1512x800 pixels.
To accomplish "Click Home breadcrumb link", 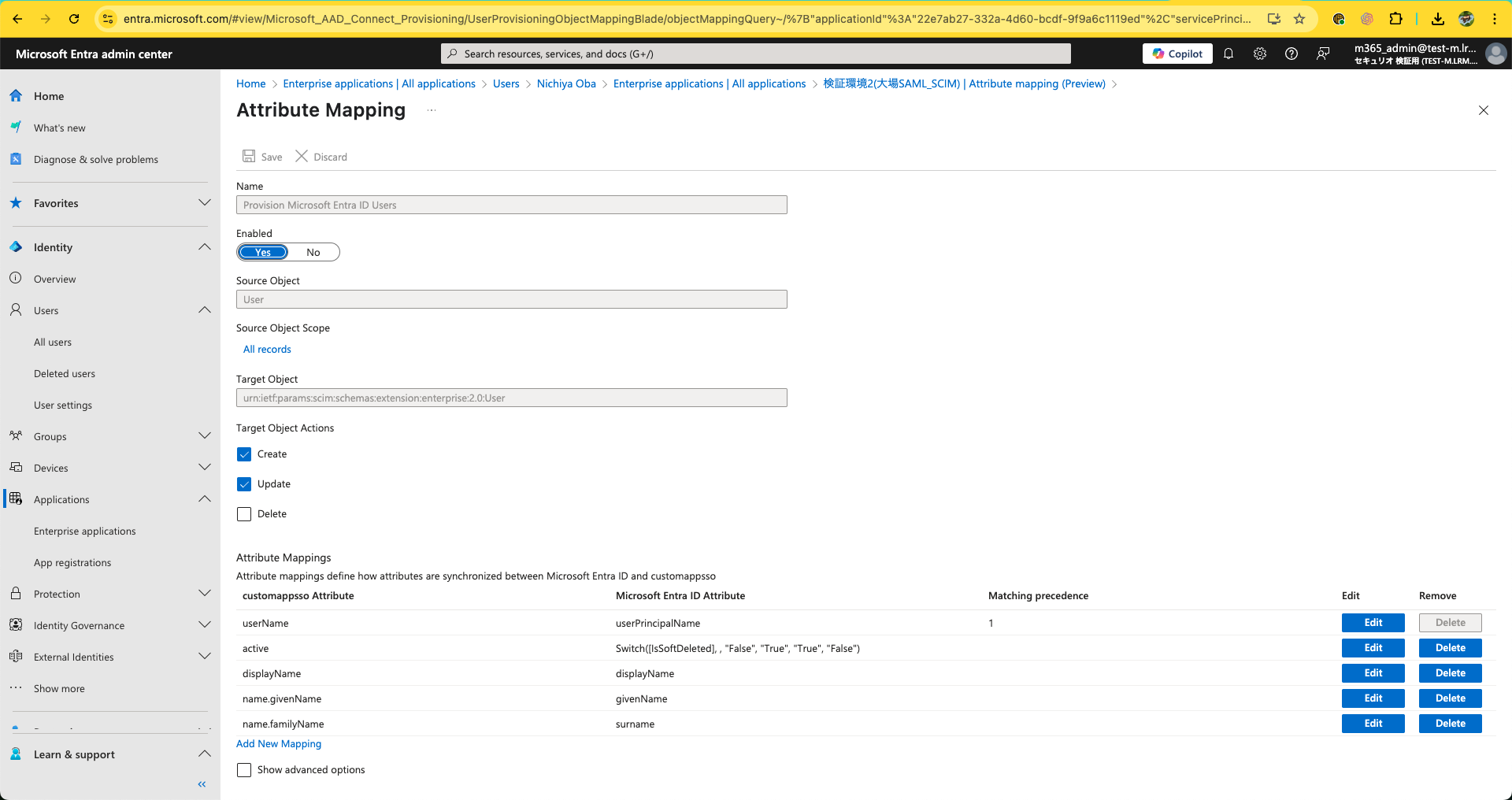I will click(251, 83).
